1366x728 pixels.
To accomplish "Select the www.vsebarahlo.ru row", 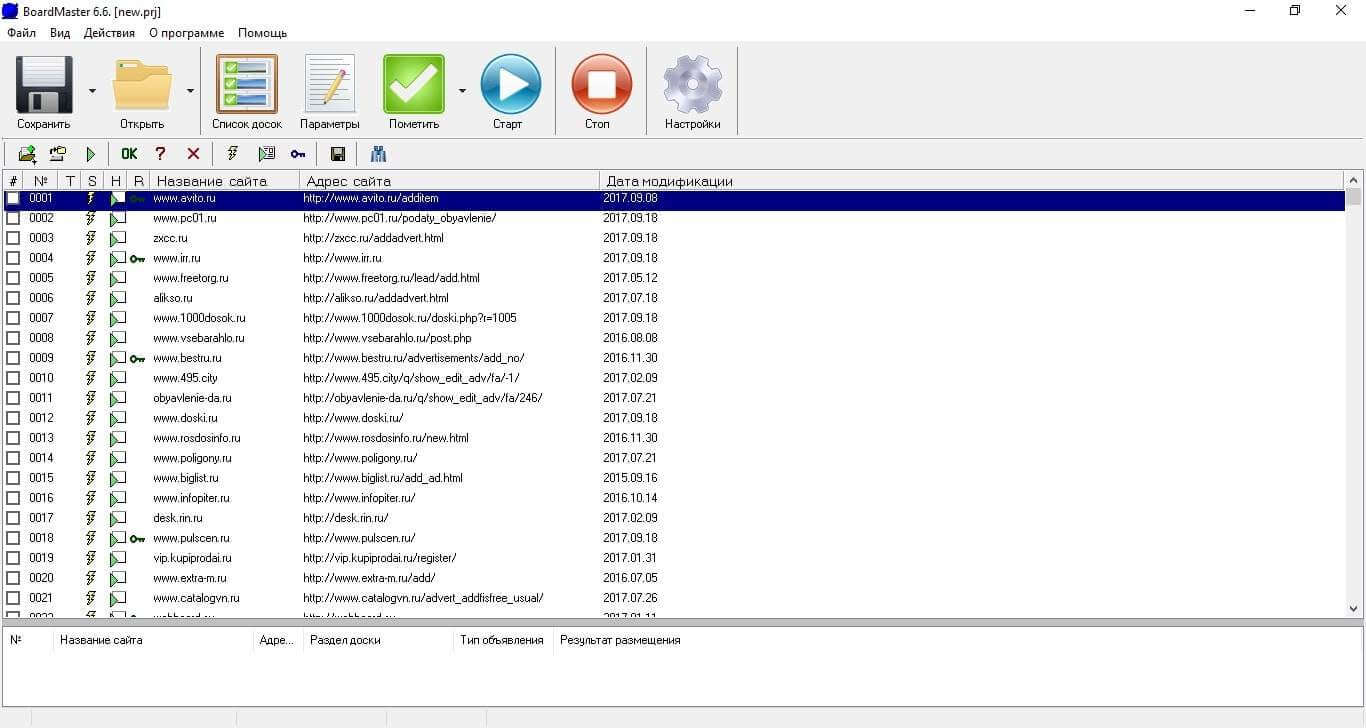I will coord(674,338).
